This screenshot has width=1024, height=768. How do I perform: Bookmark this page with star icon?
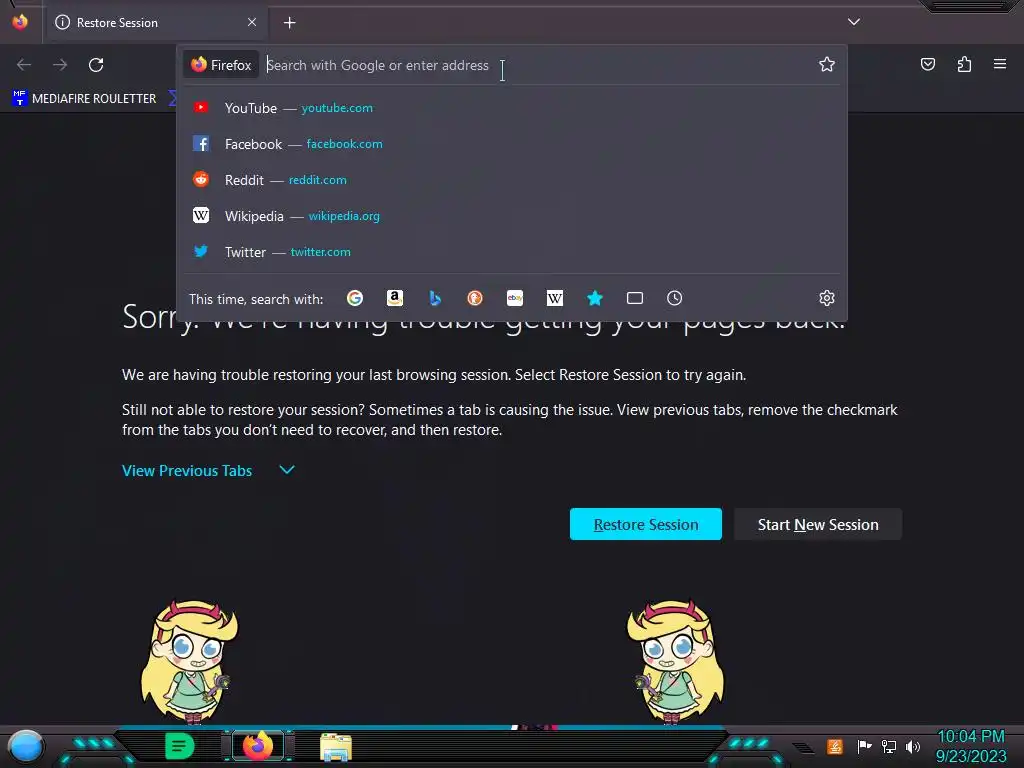click(x=827, y=65)
